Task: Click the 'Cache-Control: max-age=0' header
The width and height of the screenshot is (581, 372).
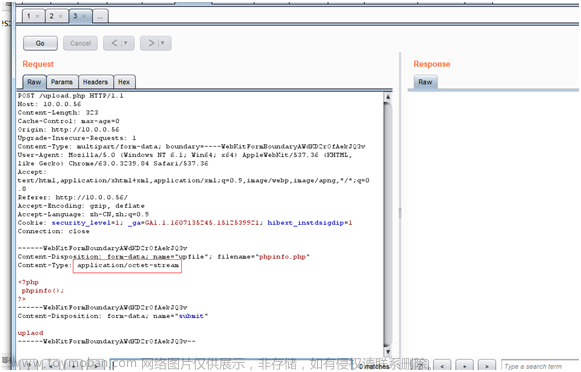Action: (69, 121)
